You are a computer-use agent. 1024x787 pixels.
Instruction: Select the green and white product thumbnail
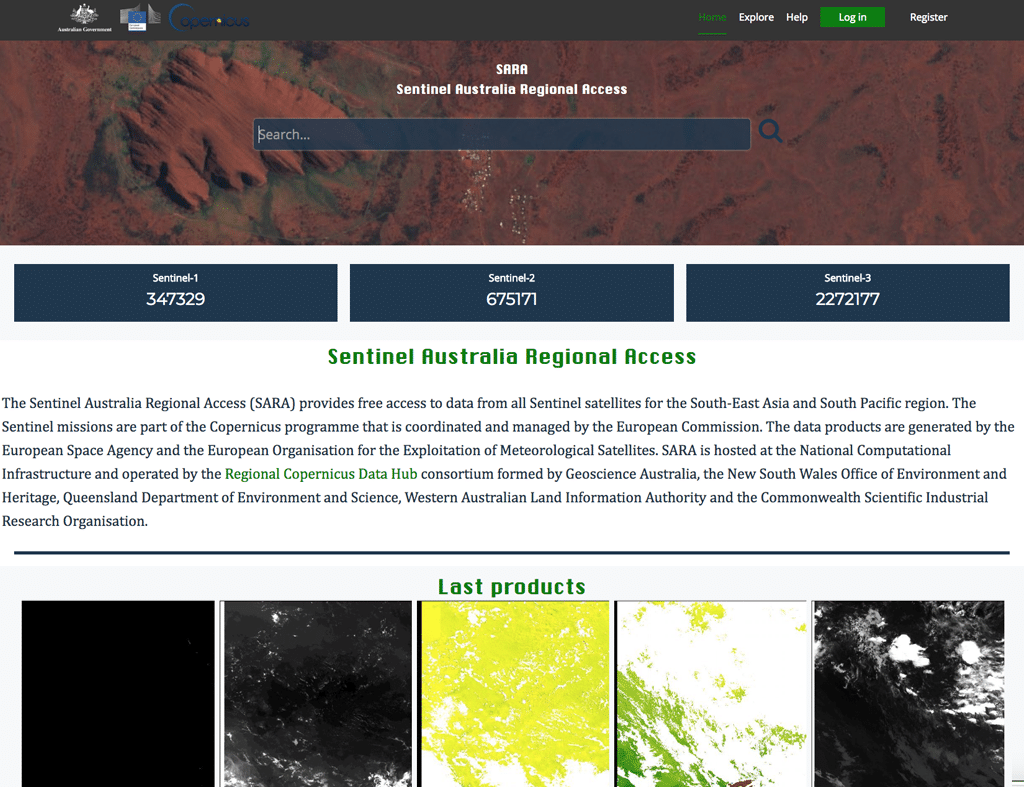coord(711,693)
